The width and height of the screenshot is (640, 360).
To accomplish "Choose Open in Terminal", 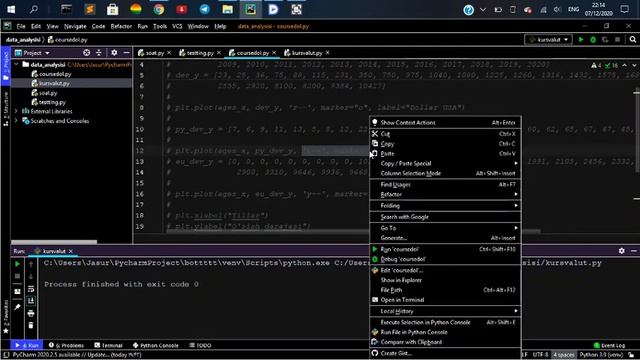I will tap(445, 300).
